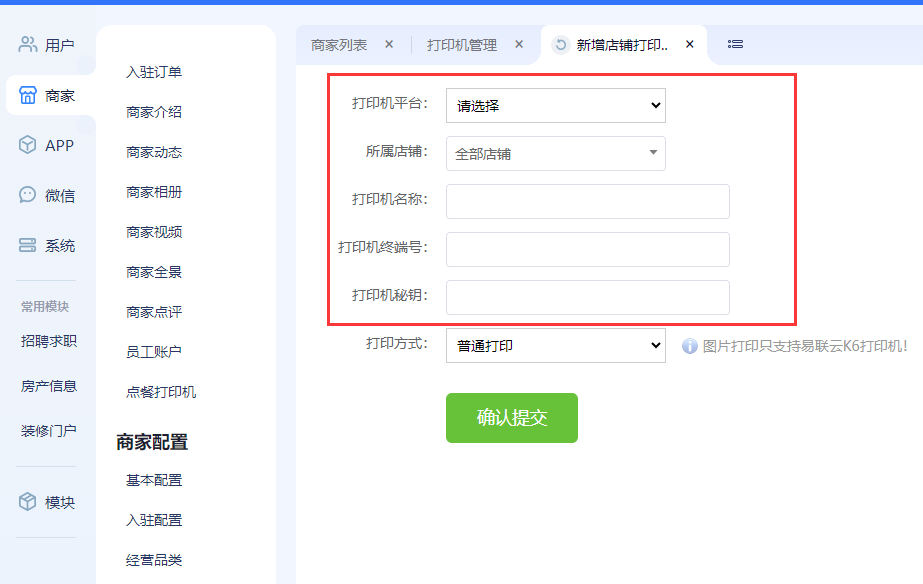Viewport: 923px width, 584px height.
Task: Open 基本配置 under 商家配置
Action: pyautogui.click(x=154, y=480)
